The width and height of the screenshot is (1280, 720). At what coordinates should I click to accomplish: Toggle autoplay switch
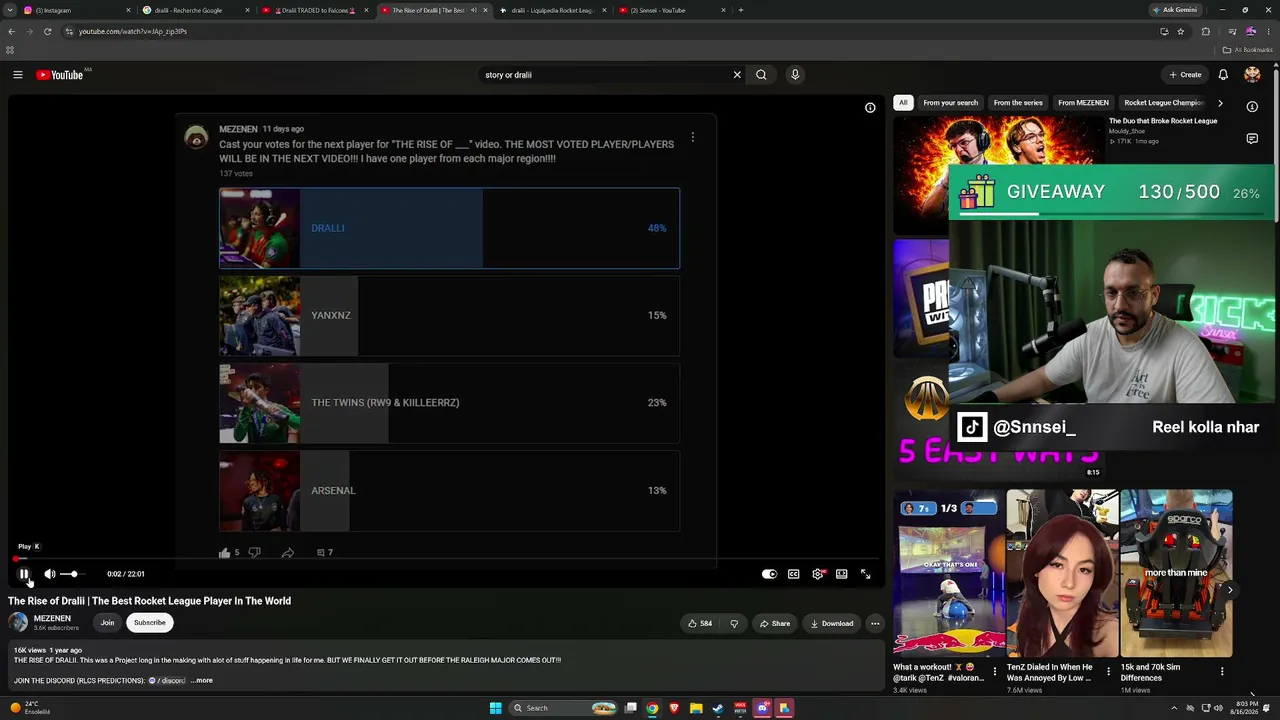pyautogui.click(x=769, y=574)
